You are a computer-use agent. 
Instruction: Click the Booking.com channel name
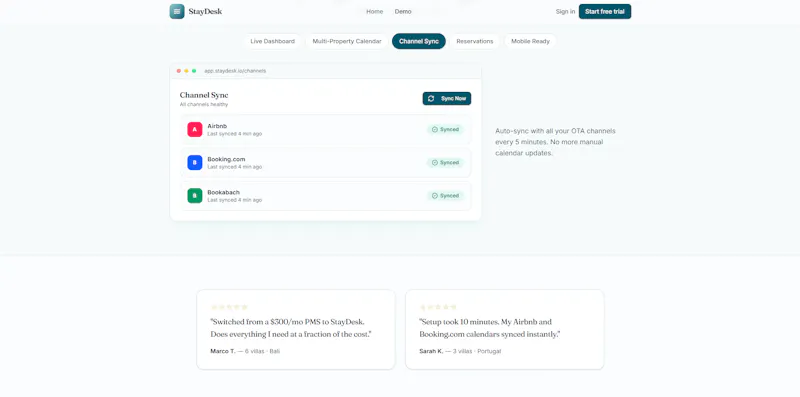(x=227, y=159)
